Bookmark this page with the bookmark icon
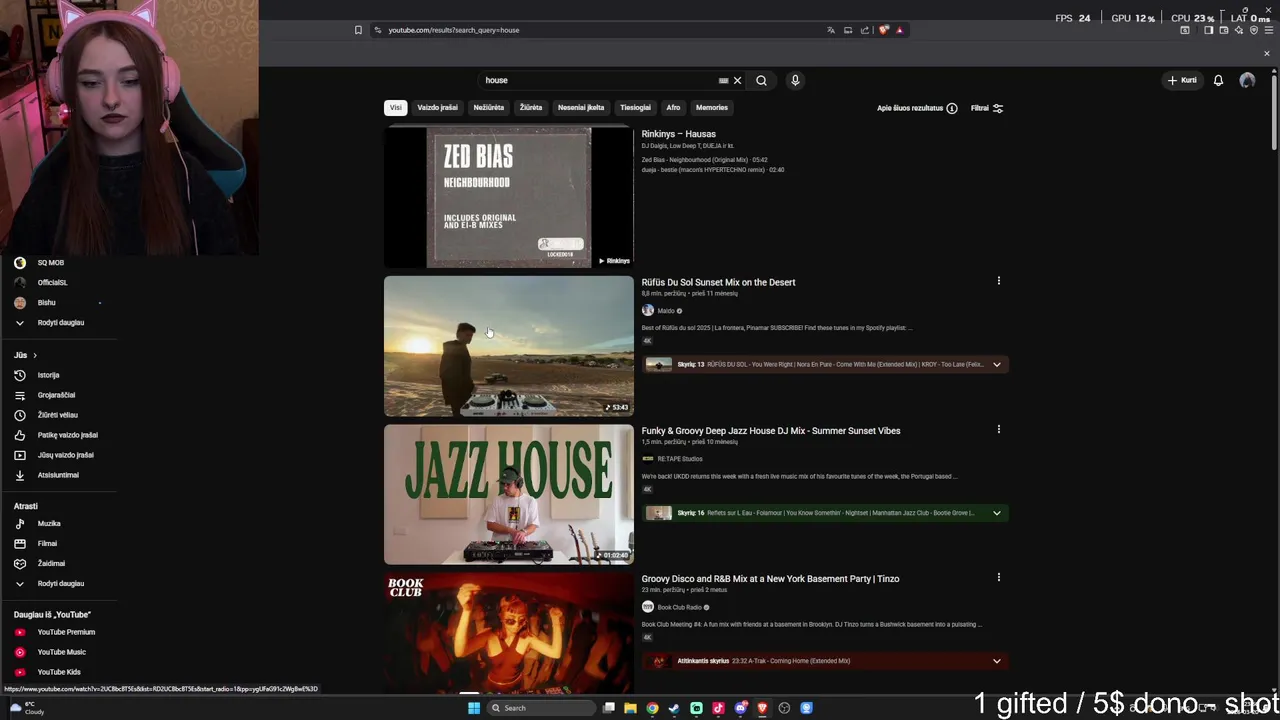1280x720 pixels. (x=358, y=30)
